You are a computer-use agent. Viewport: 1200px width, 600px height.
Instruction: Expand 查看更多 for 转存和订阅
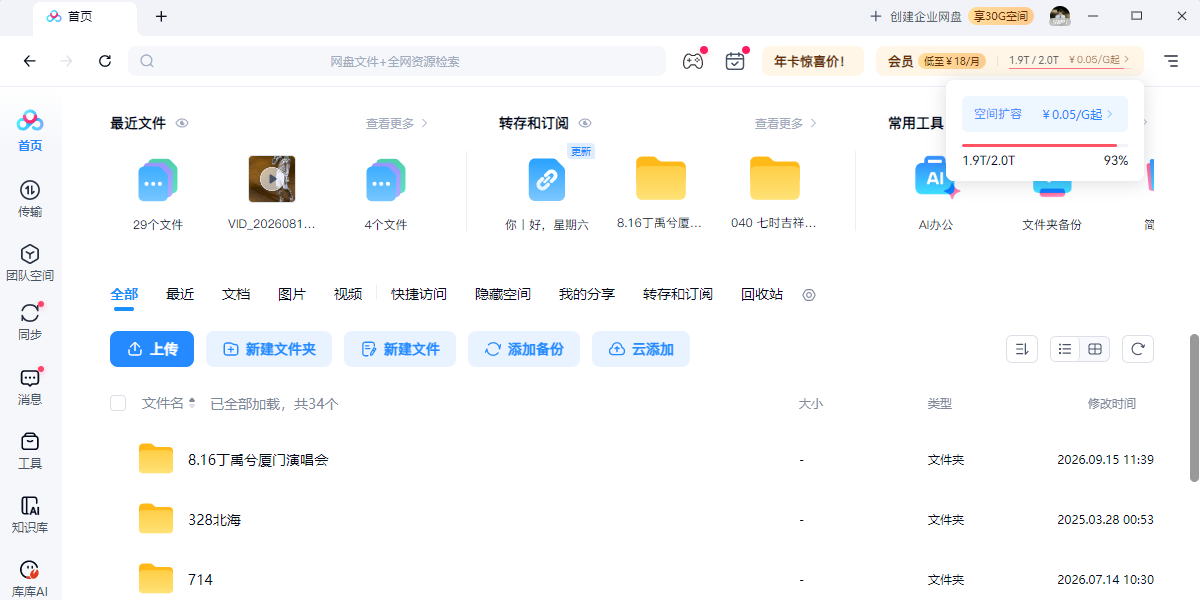[786, 123]
